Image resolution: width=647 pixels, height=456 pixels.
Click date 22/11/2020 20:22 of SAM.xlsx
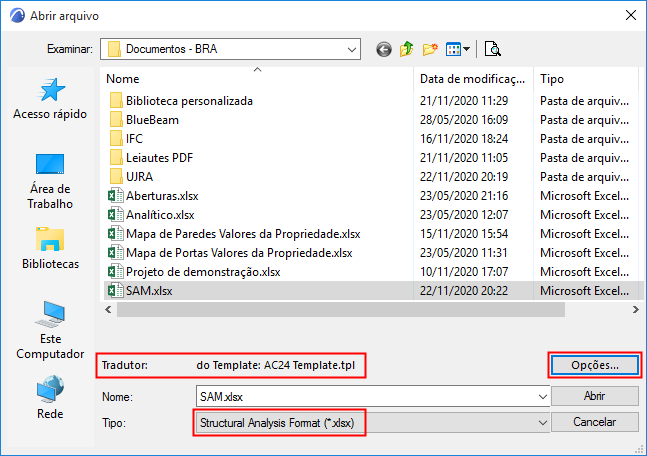coord(464,291)
